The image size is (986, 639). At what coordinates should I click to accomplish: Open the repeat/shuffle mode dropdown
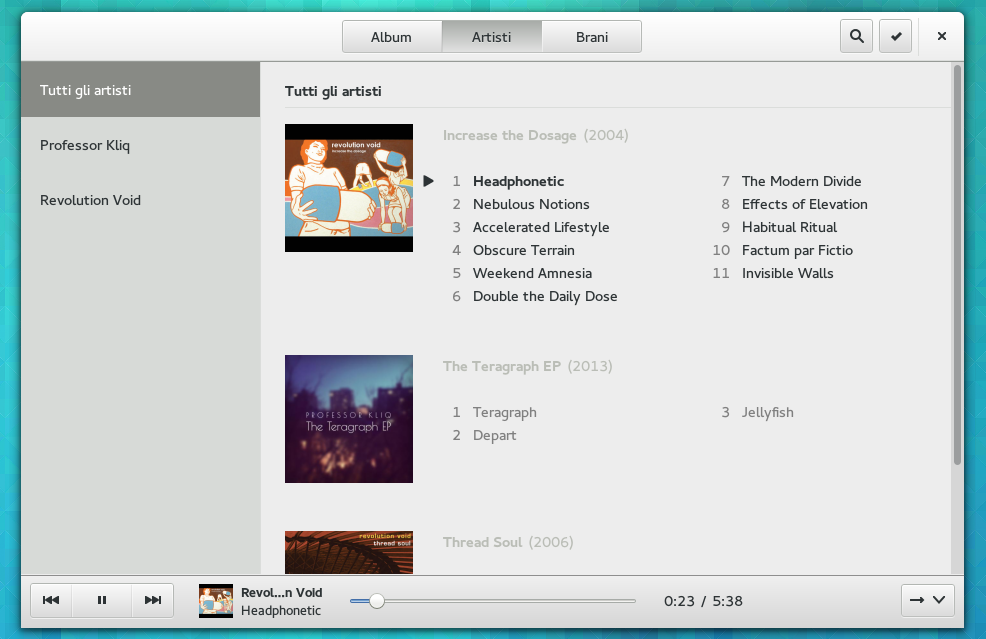click(928, 600)
